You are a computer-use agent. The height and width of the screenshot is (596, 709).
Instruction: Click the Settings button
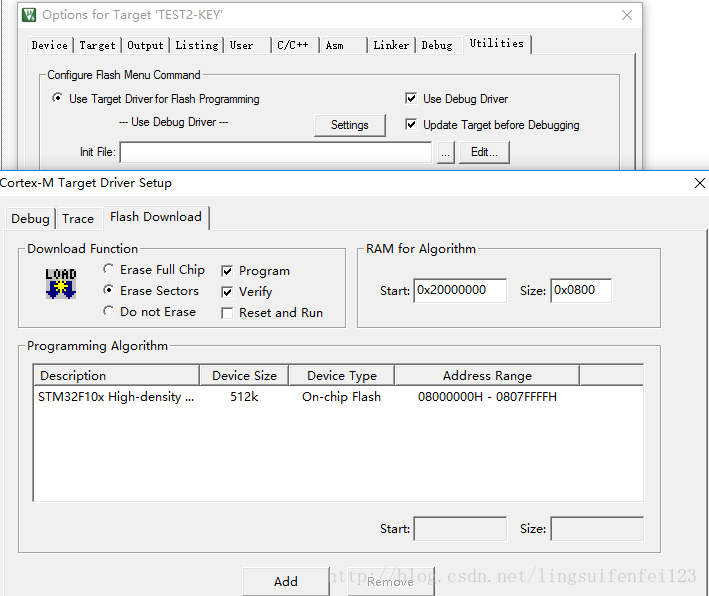[x=350, y=125]
